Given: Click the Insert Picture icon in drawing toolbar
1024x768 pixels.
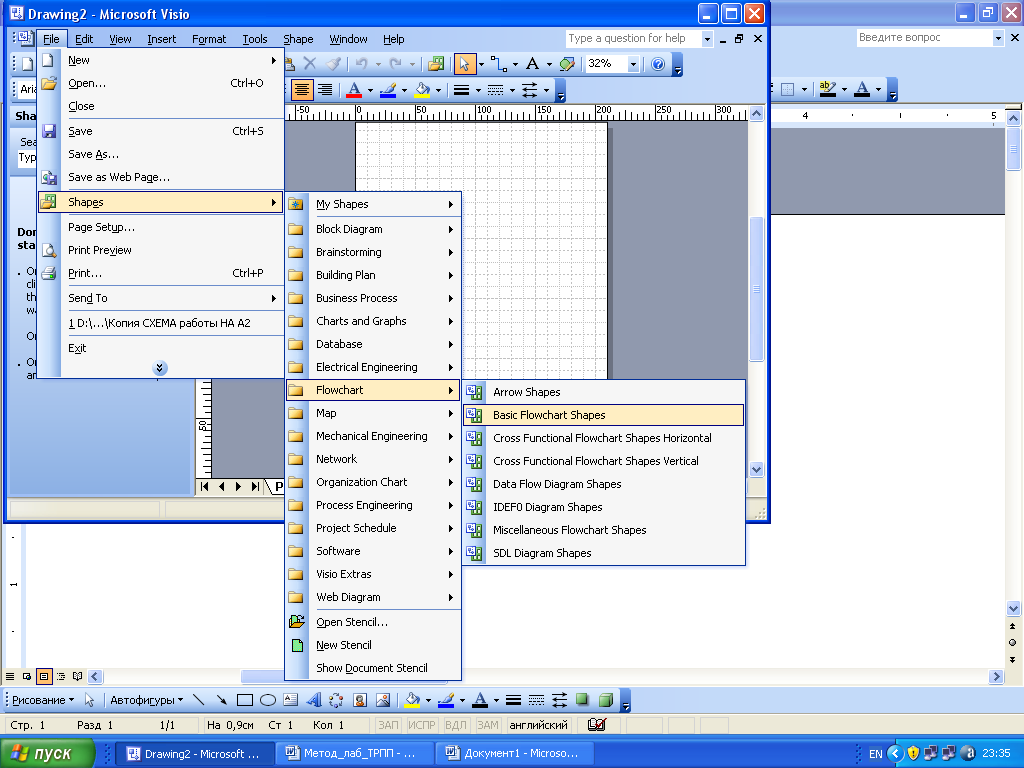Looking at the screenshot, I should [x=383, y=700].
